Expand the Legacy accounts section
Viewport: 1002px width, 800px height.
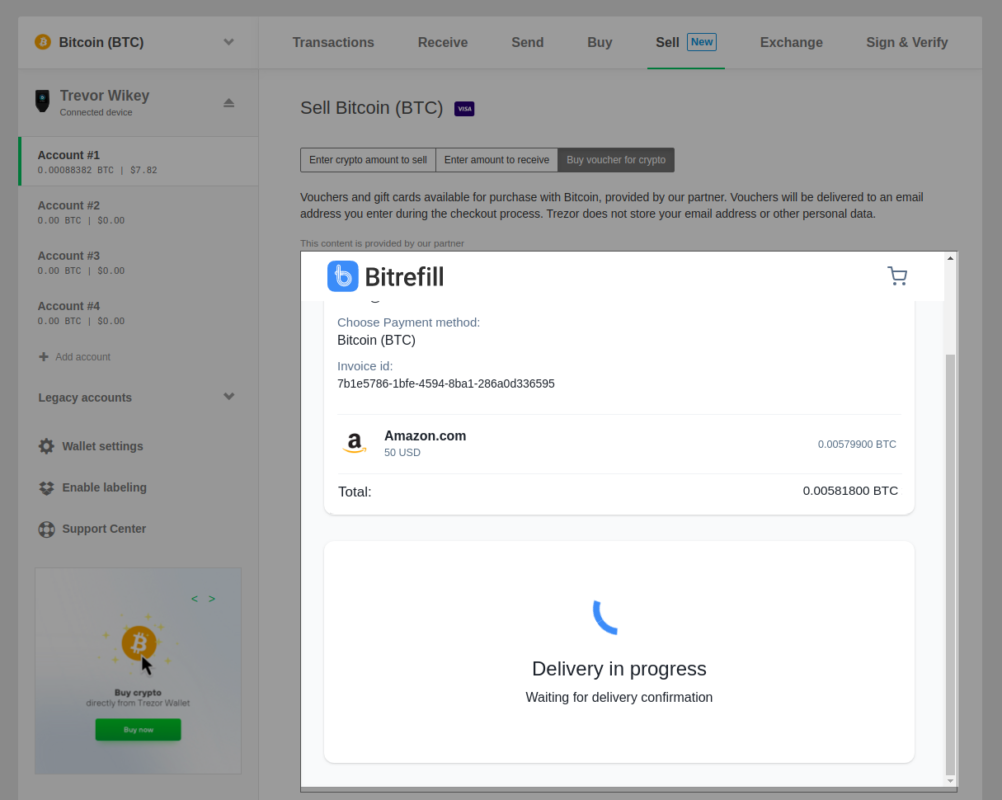(x=229, y=397)
